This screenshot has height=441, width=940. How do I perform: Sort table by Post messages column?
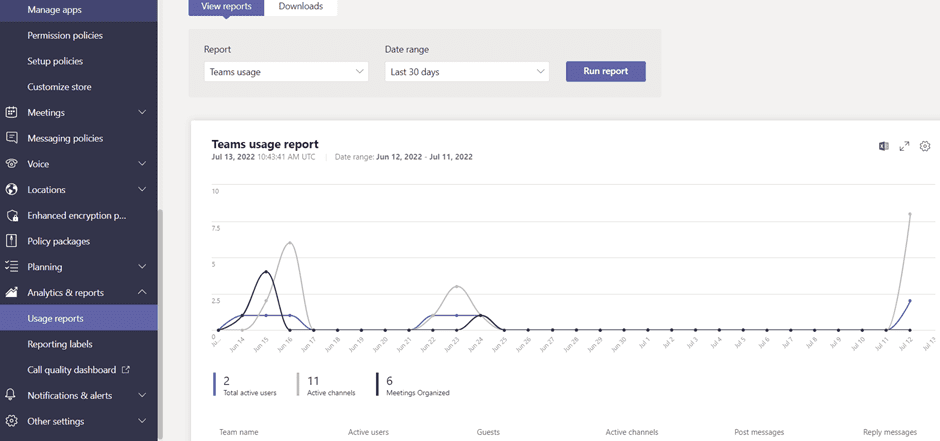click(759, 432)
